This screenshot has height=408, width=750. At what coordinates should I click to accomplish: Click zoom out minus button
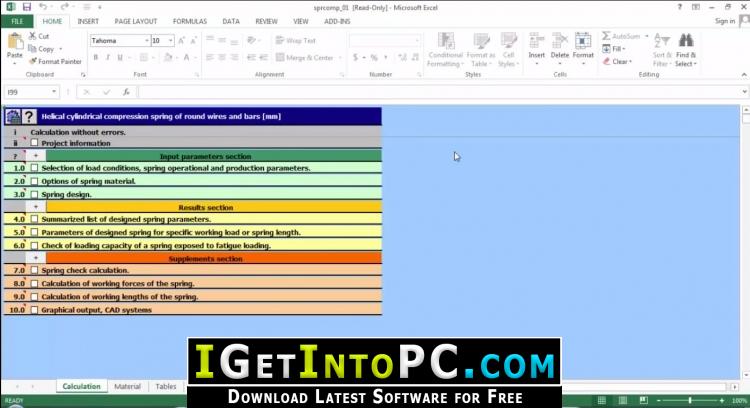tap(659, 400)
